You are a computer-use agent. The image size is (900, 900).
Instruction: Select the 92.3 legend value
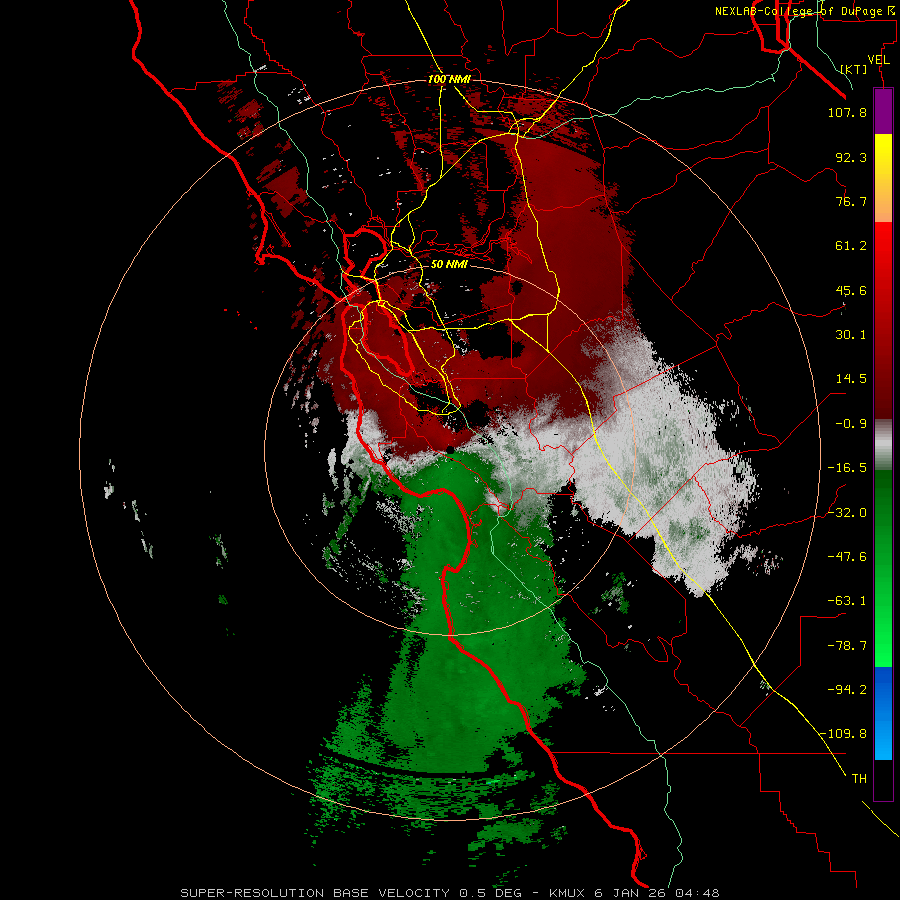(x=851, y=157)
